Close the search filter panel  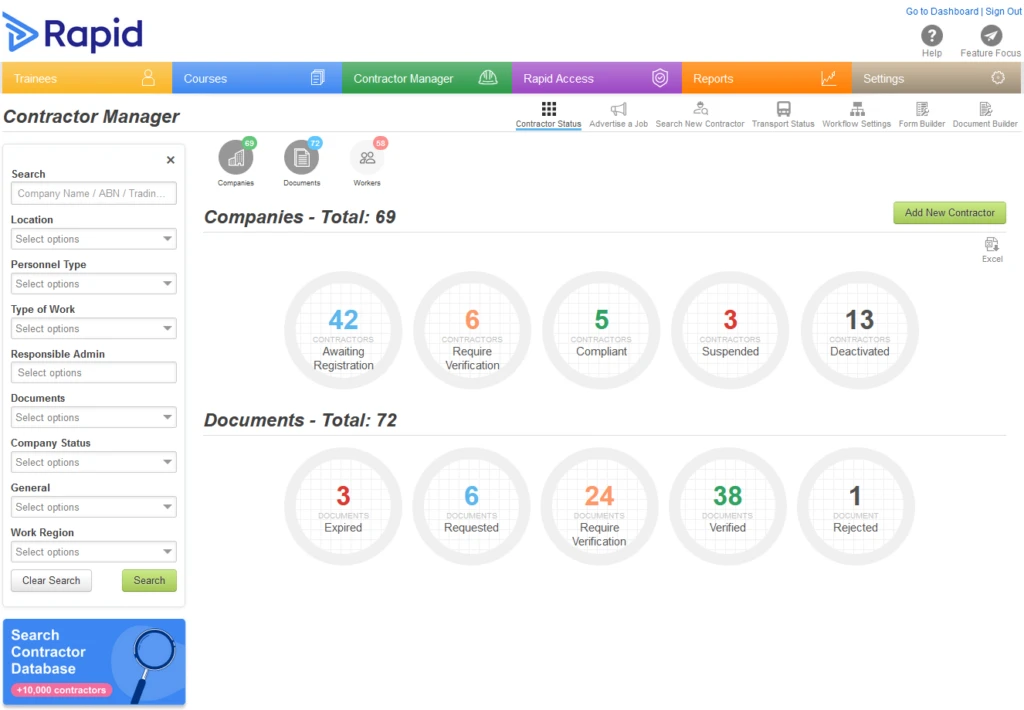tap(170, 160)
